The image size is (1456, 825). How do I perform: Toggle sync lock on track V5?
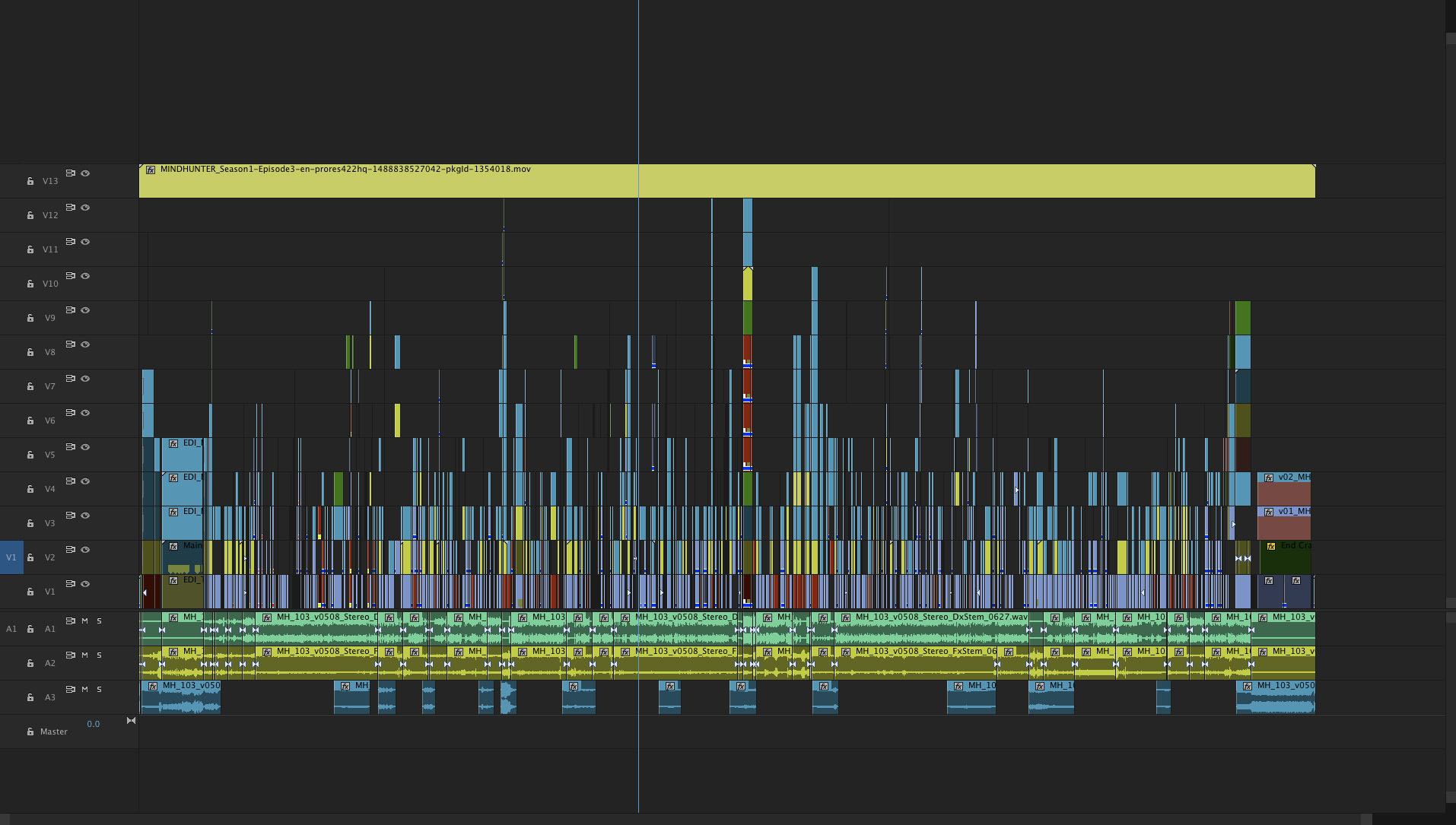click(x=70, y=447)
